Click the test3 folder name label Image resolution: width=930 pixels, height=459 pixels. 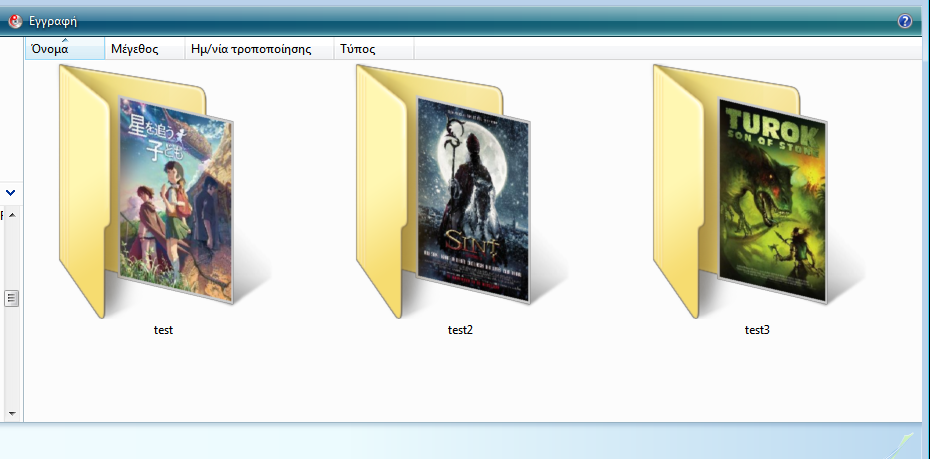pos(757,330)
